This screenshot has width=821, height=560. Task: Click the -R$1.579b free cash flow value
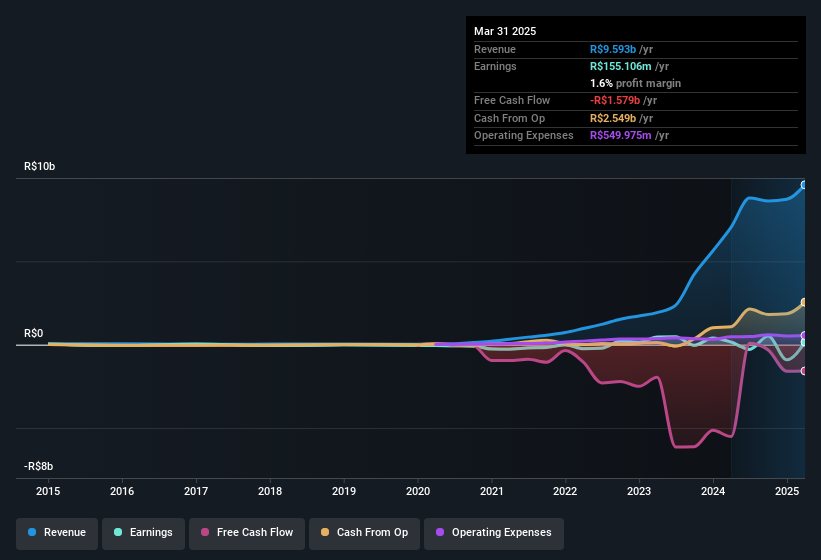point(615,100)
